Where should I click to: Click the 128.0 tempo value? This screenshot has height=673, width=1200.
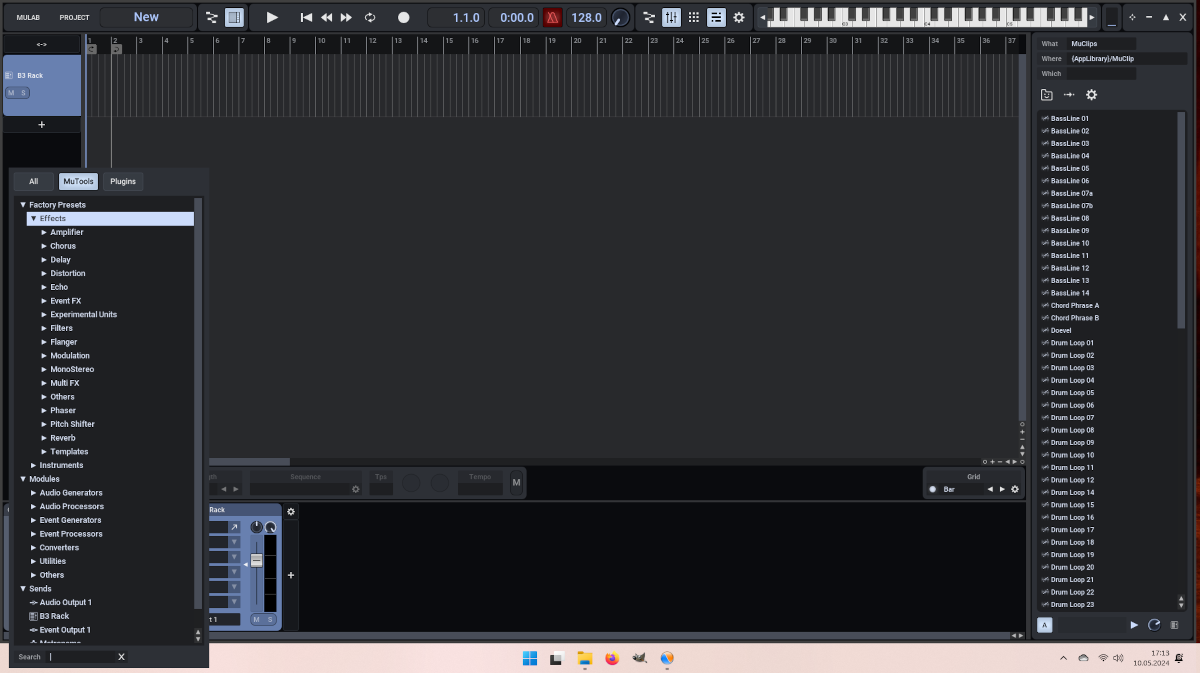[586, 17]
